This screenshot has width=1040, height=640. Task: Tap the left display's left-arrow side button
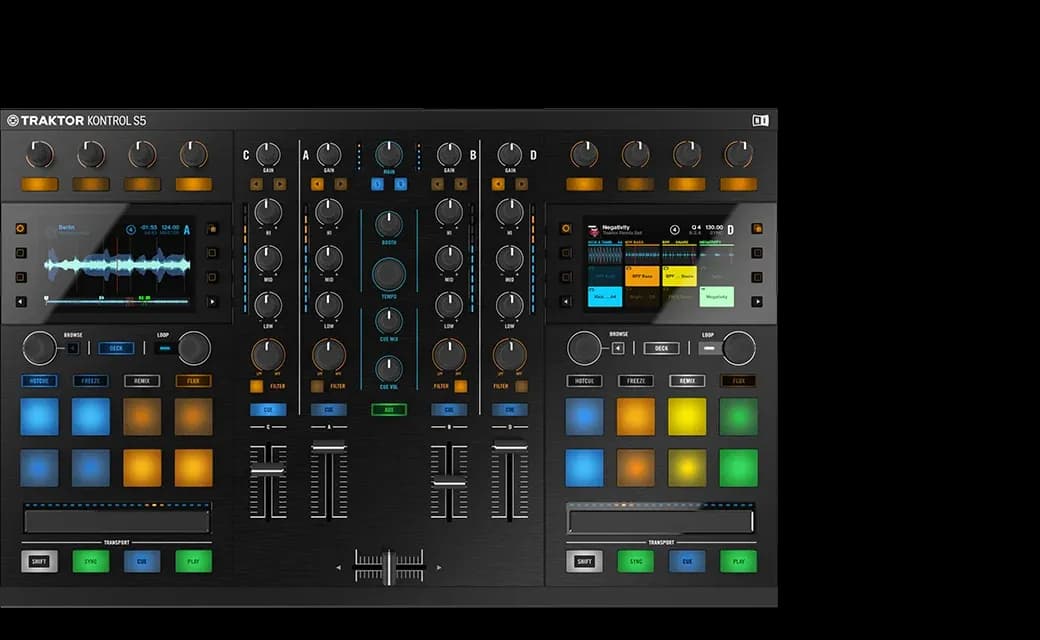click(x=21, y=301)
